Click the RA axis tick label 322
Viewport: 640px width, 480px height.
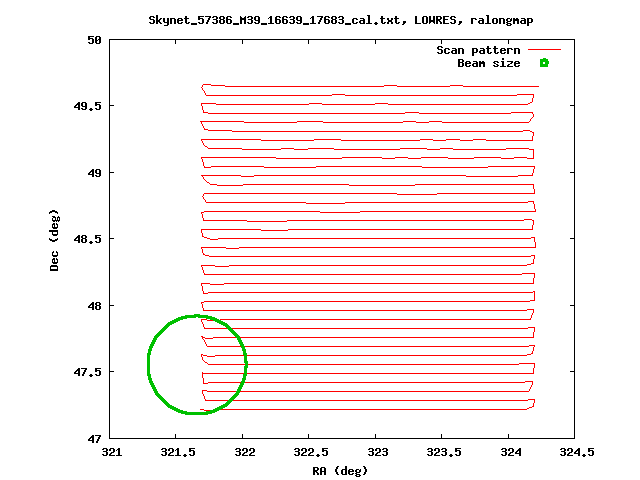coord(244,452)
